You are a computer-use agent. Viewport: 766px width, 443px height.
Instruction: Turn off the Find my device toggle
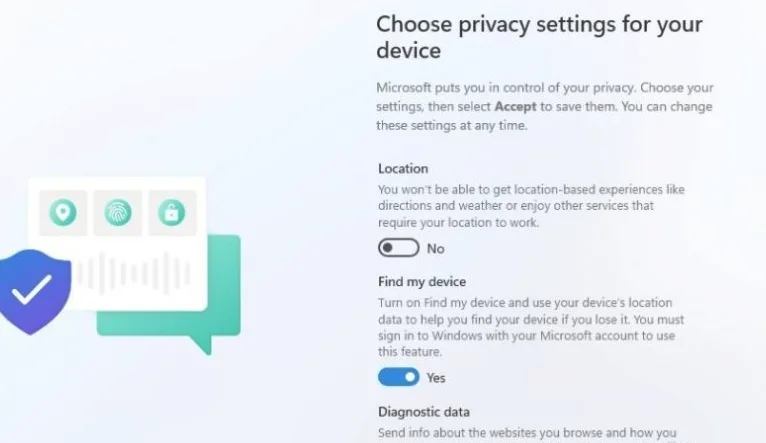pyautogui.click(x=399, y=377)
